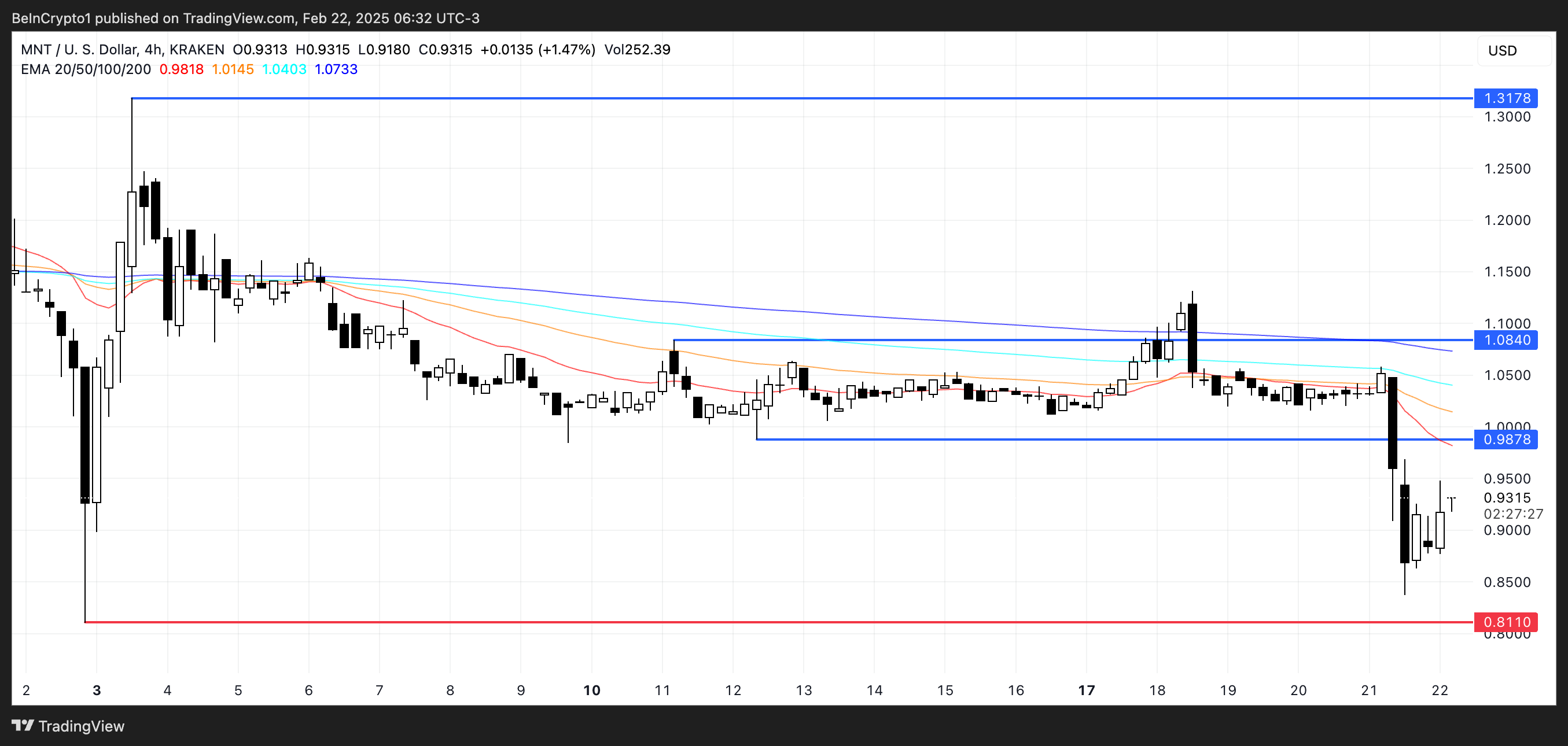Click the current price 0.9315 axis label

[x=1507, y=498]
